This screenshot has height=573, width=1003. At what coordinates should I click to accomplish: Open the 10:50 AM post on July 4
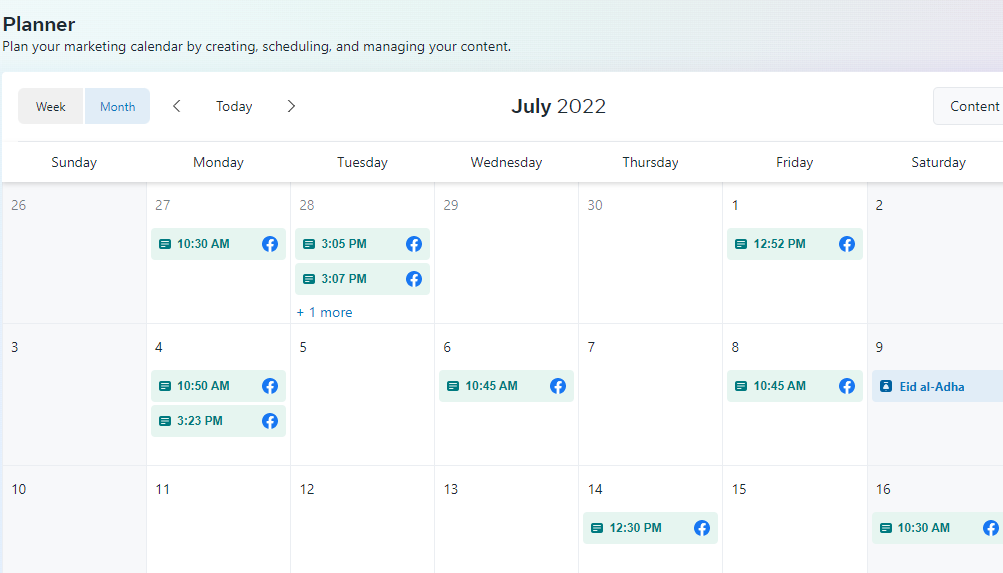coord(204,386)
